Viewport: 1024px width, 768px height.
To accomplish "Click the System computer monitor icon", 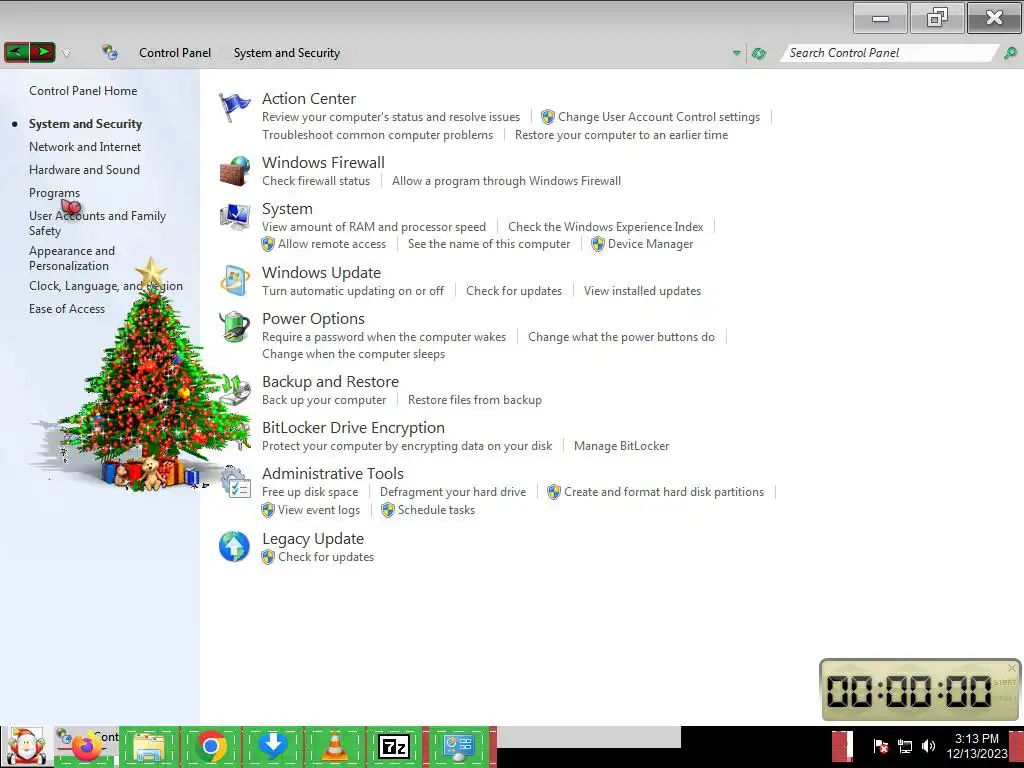I will 234,217.
